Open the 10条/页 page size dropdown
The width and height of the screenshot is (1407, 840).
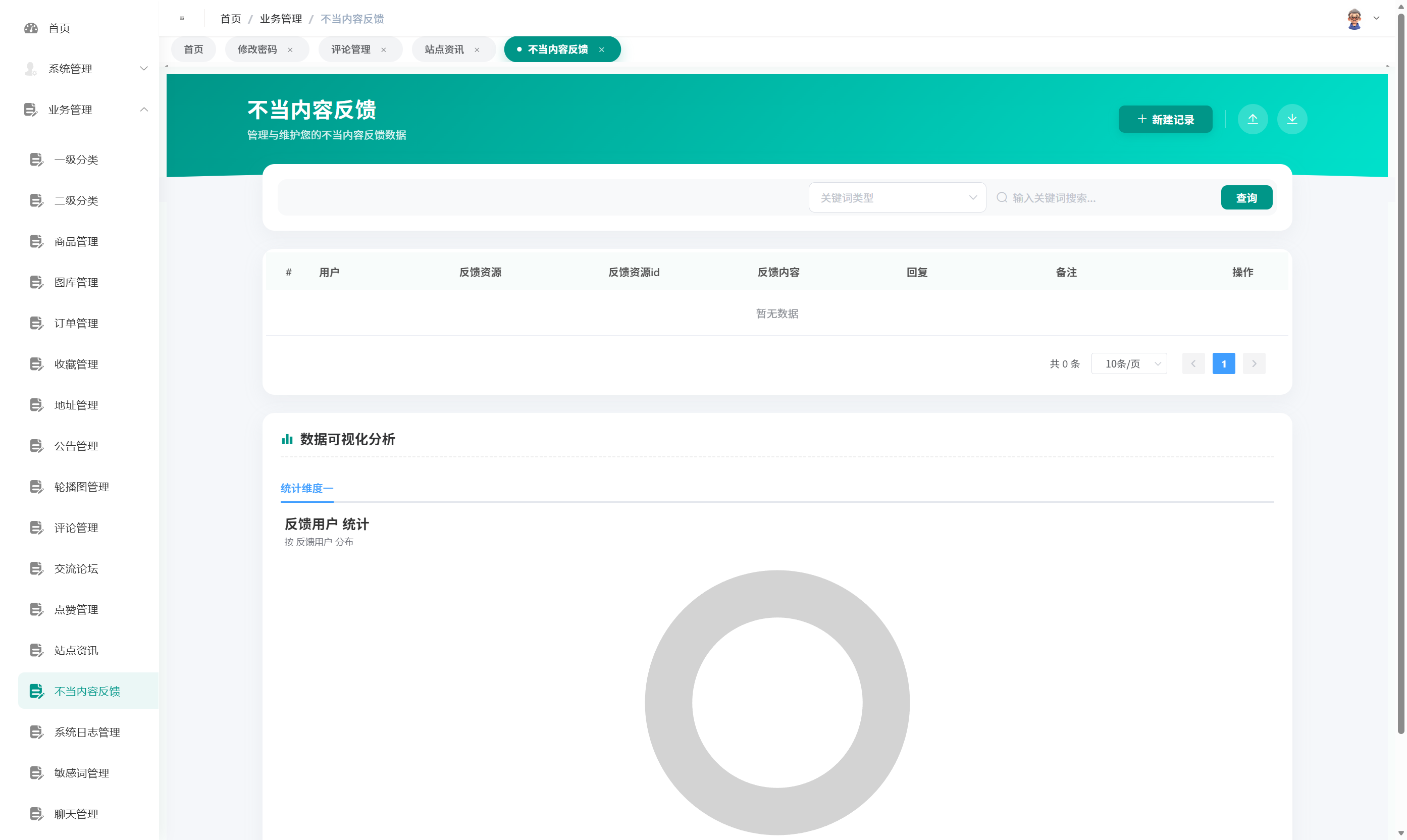tap(1128, 363)
